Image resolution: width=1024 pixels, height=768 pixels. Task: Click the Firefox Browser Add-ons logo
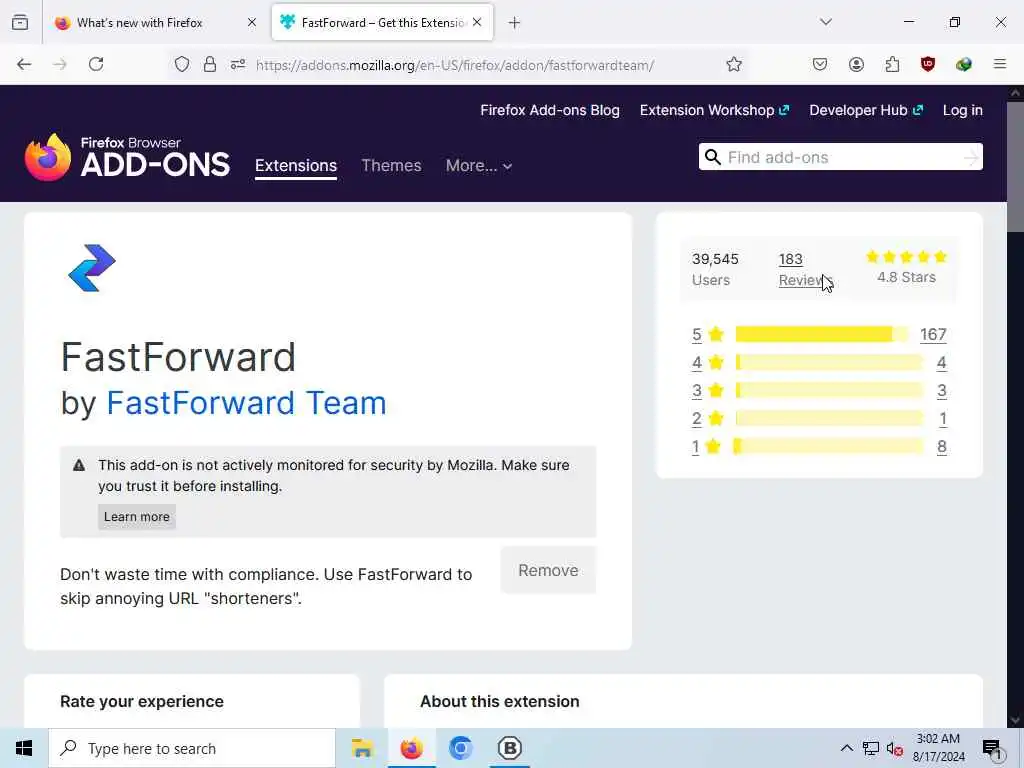(x=127, y=157)
